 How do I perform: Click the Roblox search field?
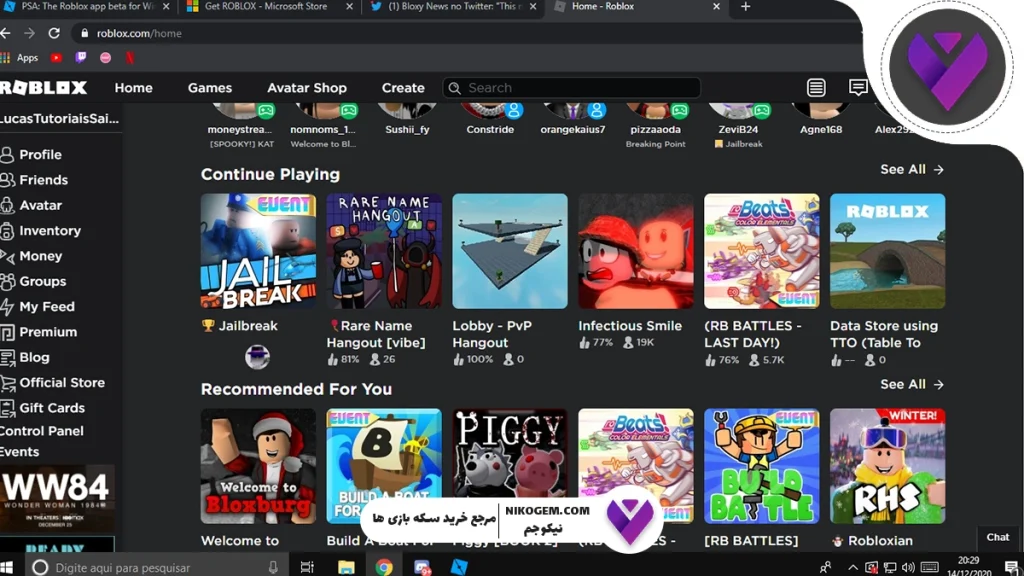[x=571, y=88]
